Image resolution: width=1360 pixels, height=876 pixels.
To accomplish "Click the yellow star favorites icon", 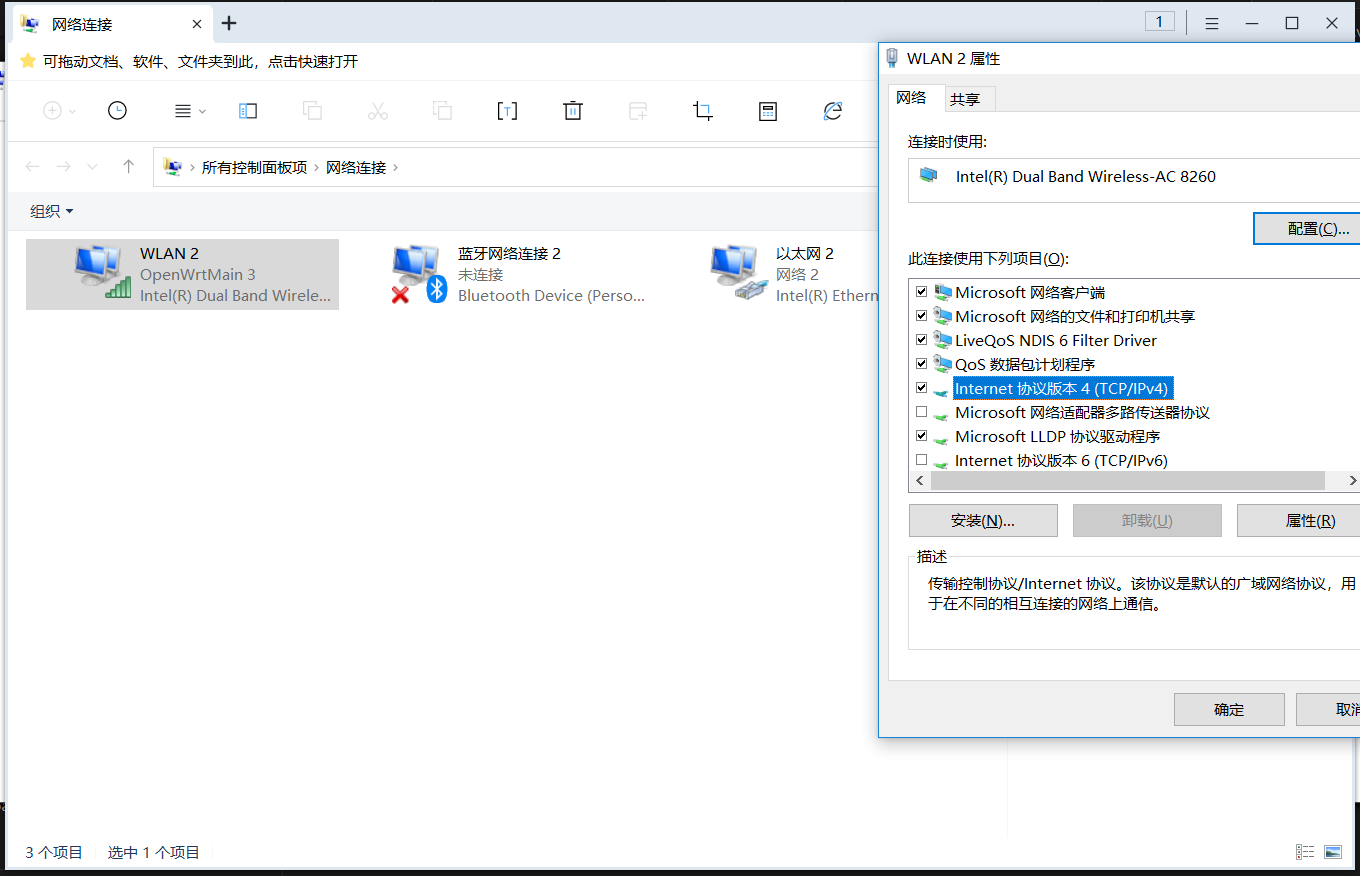I will point(28,61).
